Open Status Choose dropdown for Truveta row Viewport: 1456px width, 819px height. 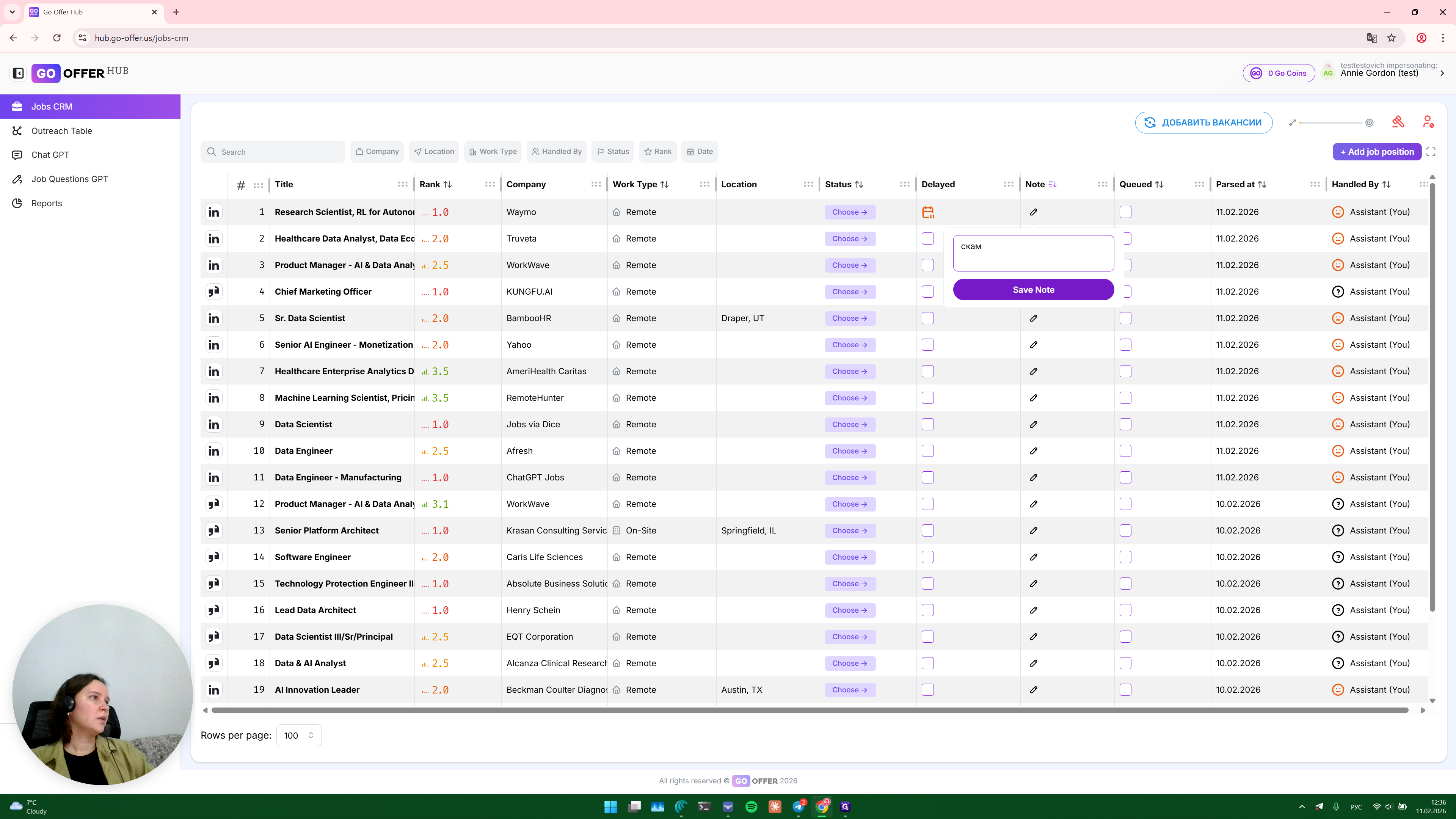(x=849, y=238)
